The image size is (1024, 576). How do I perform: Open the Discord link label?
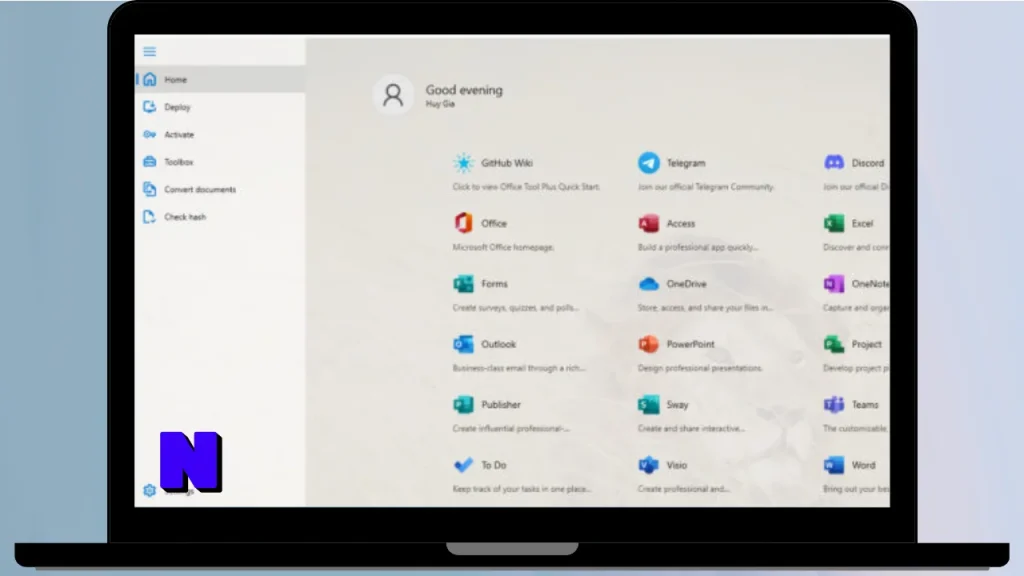click(x=867, y=163)
